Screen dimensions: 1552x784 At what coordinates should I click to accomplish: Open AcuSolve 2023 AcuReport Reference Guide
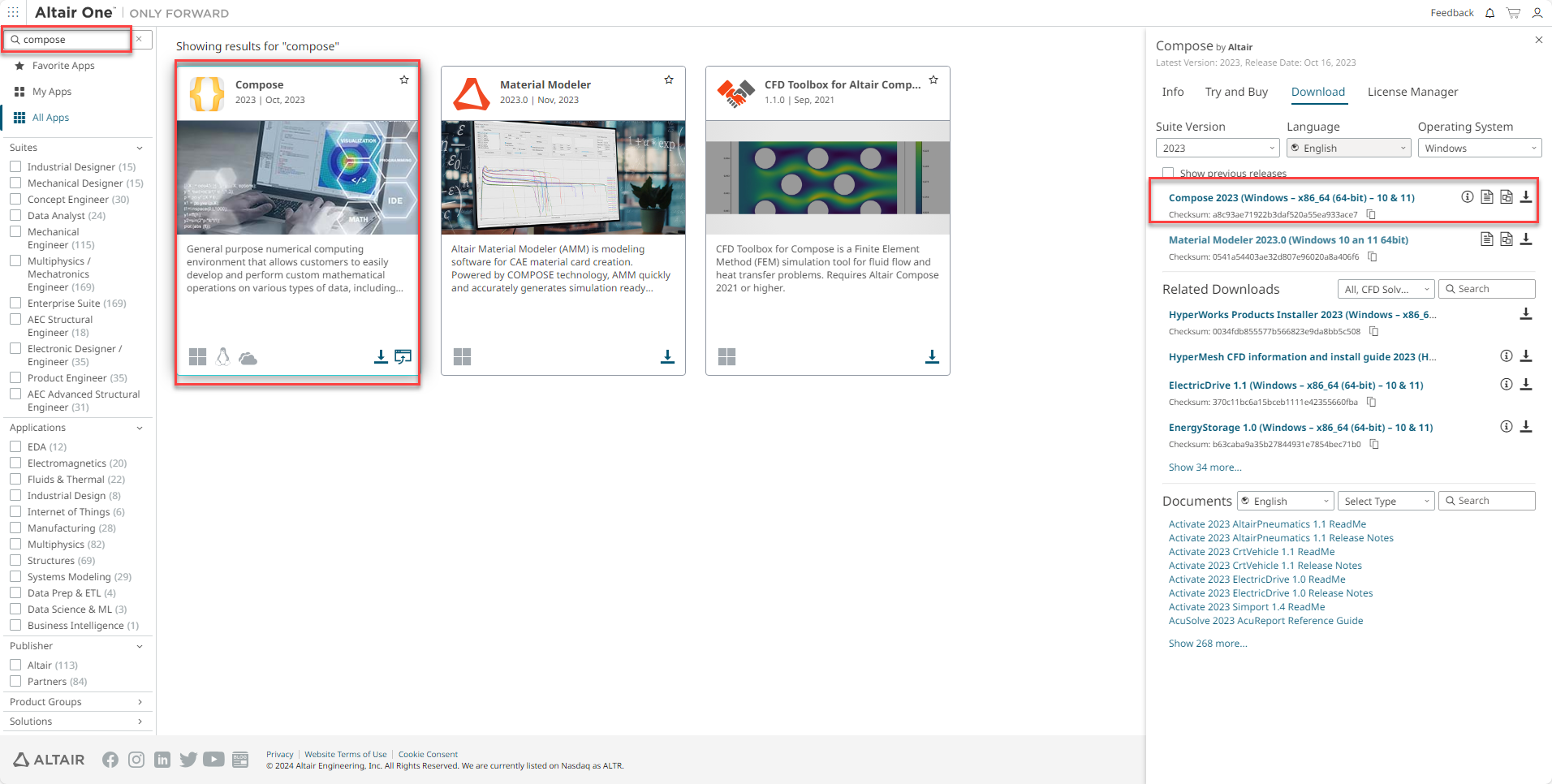click(x=1265, y=621)
